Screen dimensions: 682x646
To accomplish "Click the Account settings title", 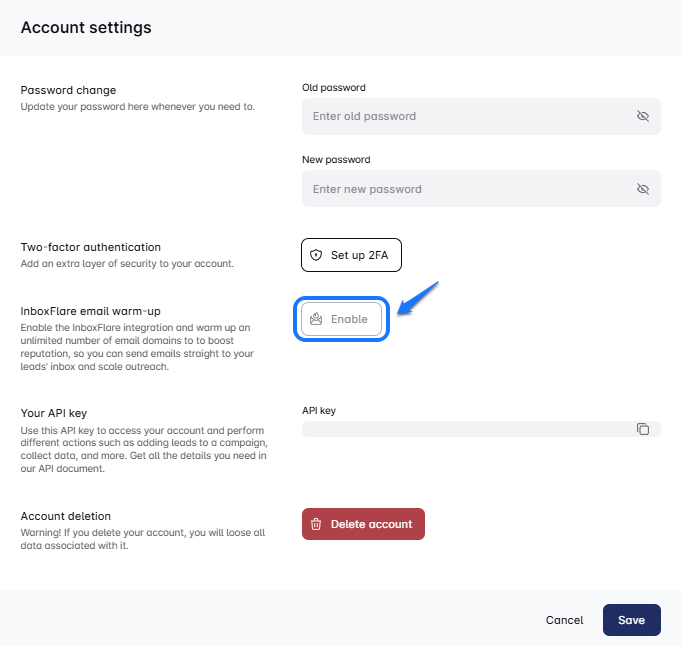I will pyautogui.click(x=86, y=28).
